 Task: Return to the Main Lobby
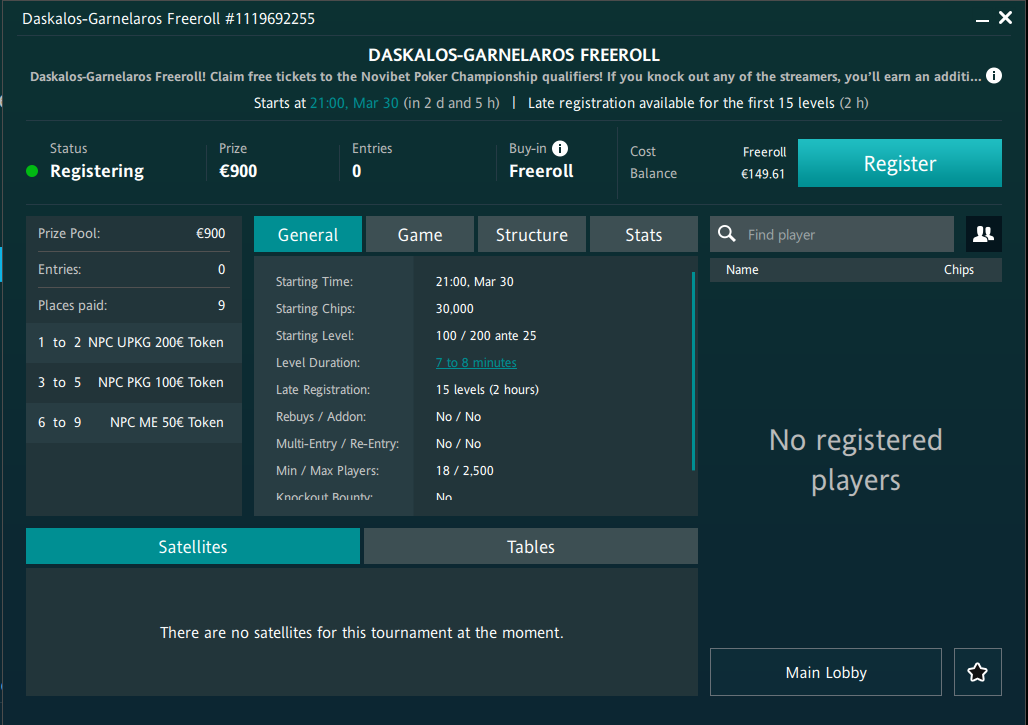825,672
